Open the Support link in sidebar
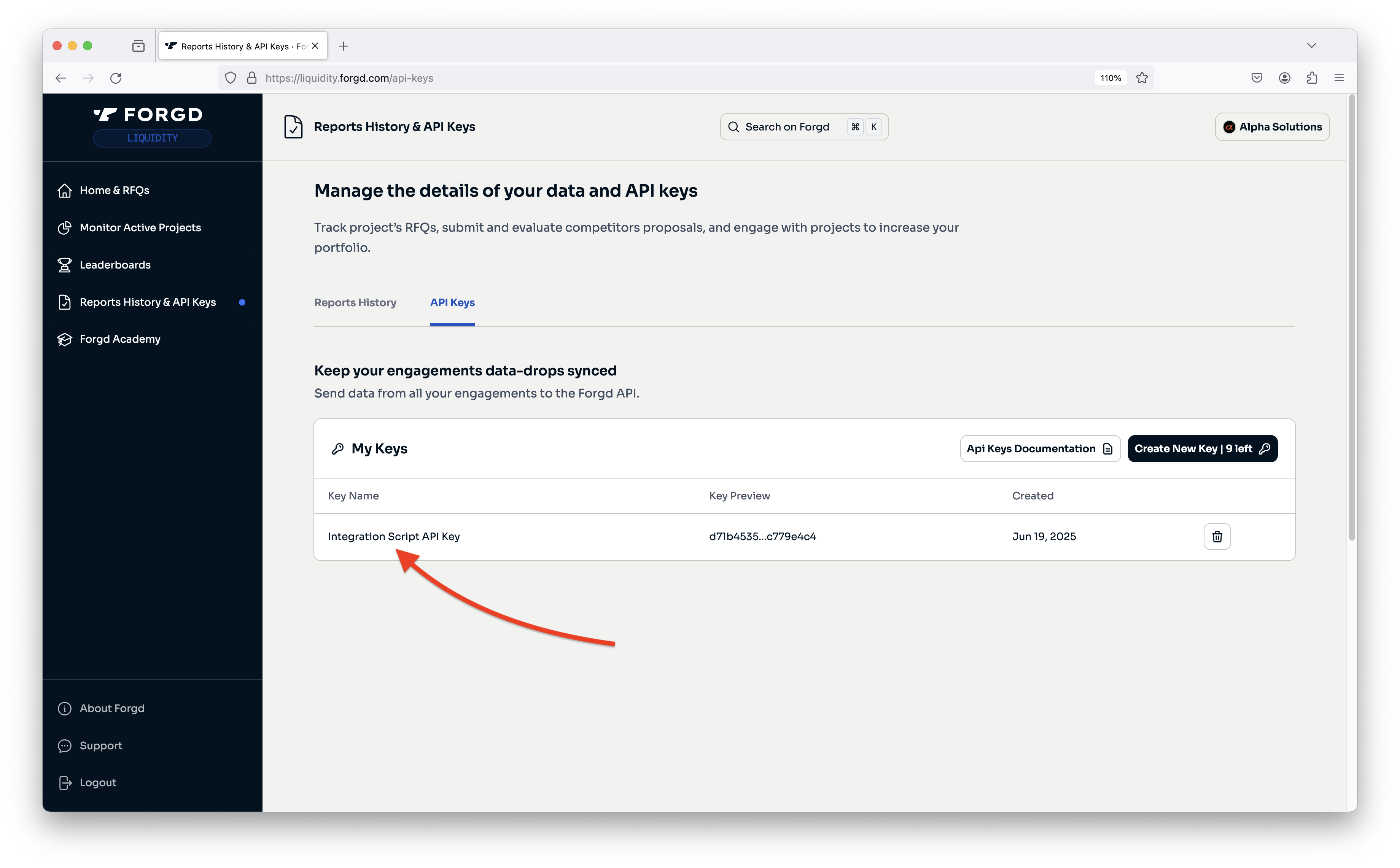1400x868 pixels. [x=100, y=745]
